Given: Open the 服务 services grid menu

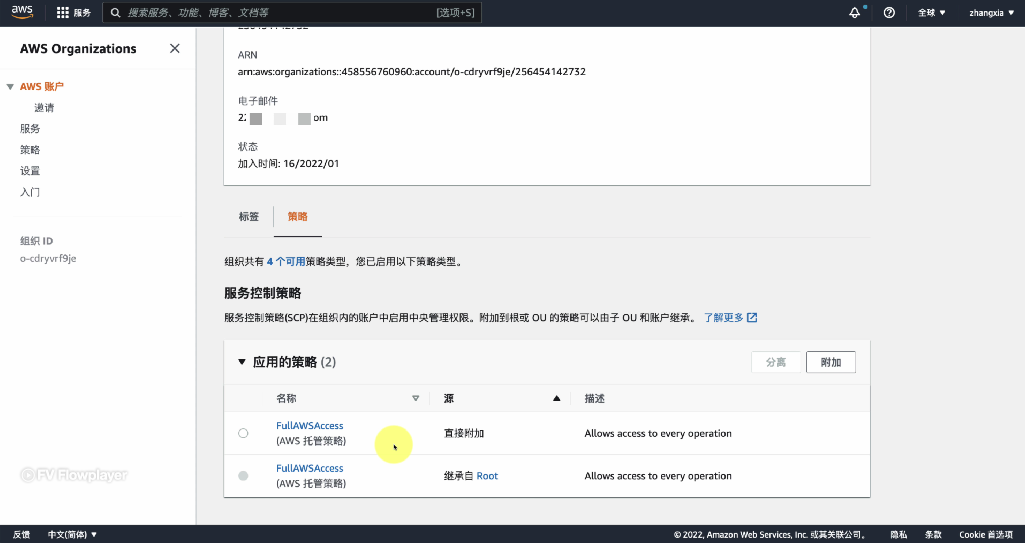Looking at the screenshot, I should click(74, 12).
